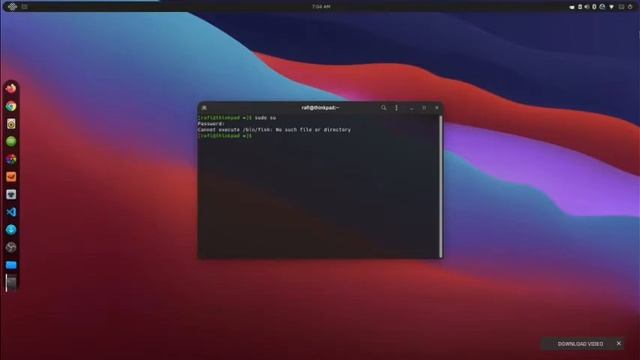Click the search icon in terminal header
Viewport: 640px width, 360px height.
[x=384, y=108]
